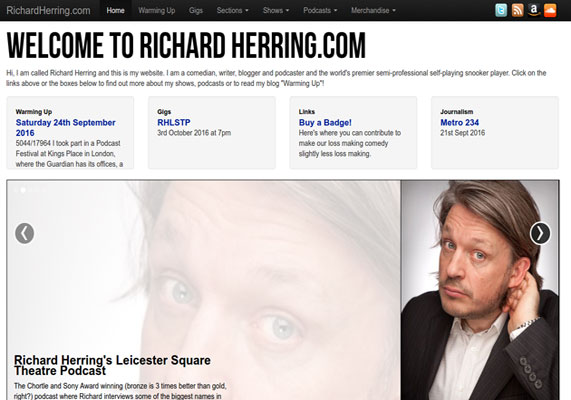Go to the previous carousel slide

coord(24,233)
